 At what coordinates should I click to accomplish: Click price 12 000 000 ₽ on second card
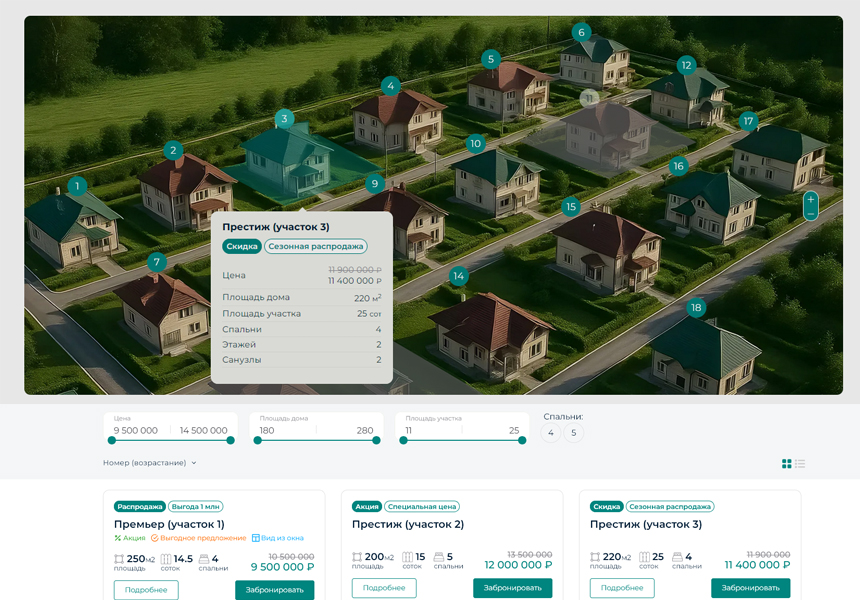[518, 565]
